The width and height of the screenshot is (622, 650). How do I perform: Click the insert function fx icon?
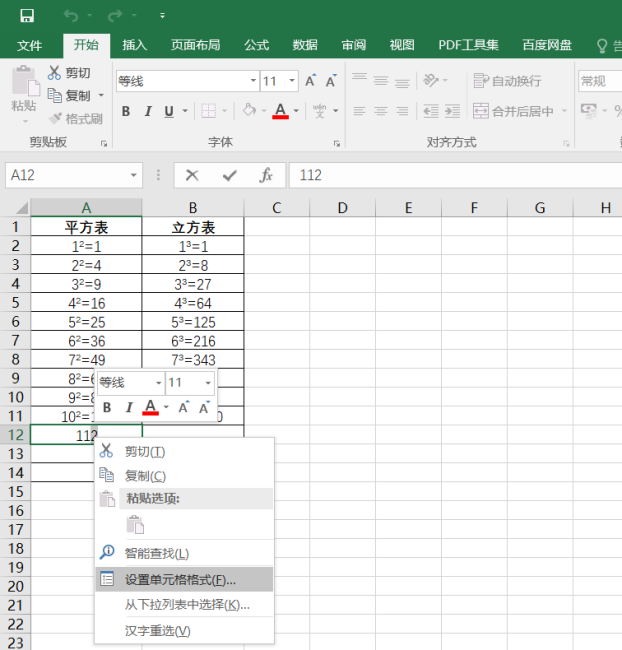pos(266,175)
